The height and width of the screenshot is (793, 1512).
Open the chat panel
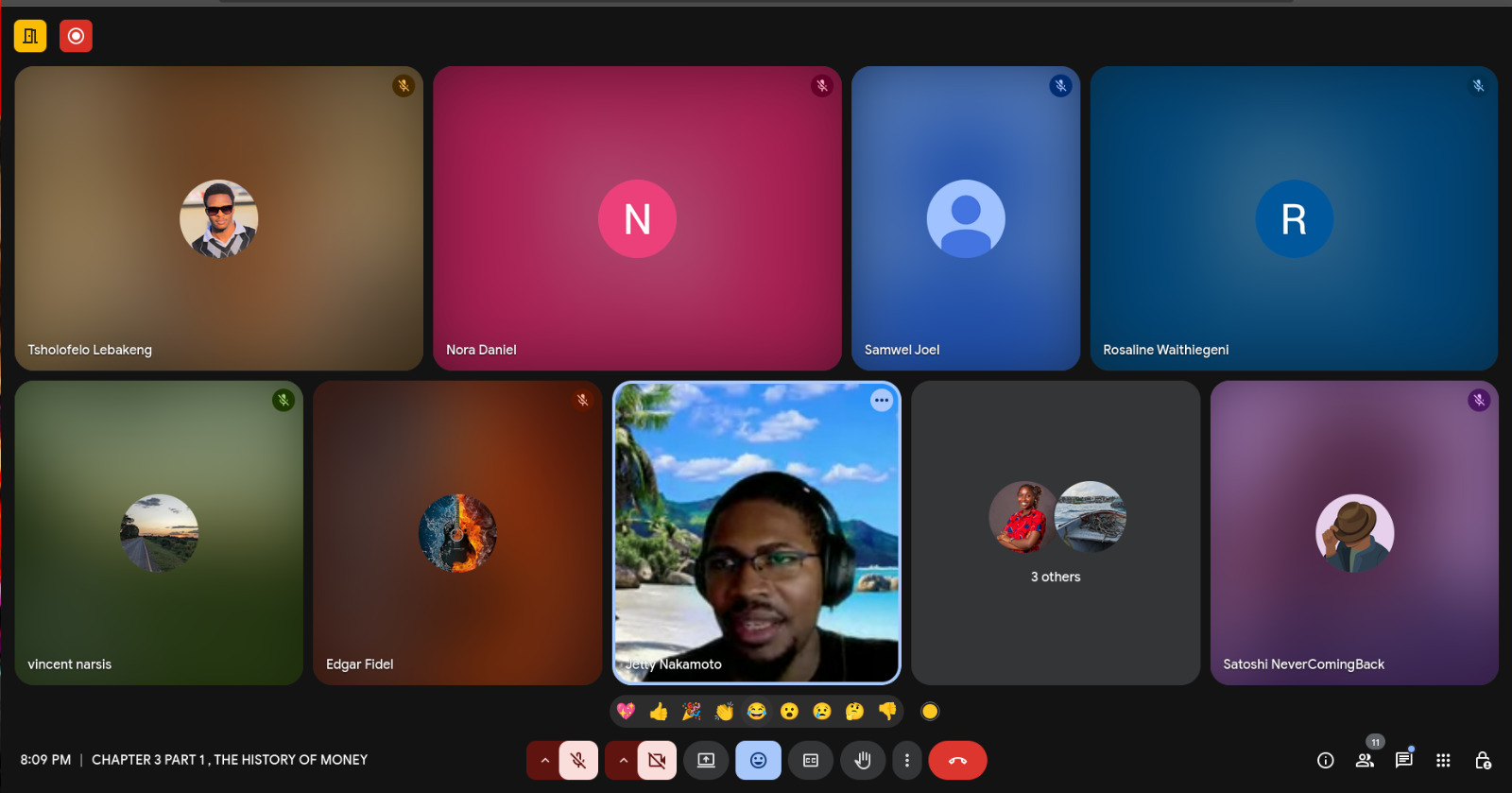pos(1403,760)
